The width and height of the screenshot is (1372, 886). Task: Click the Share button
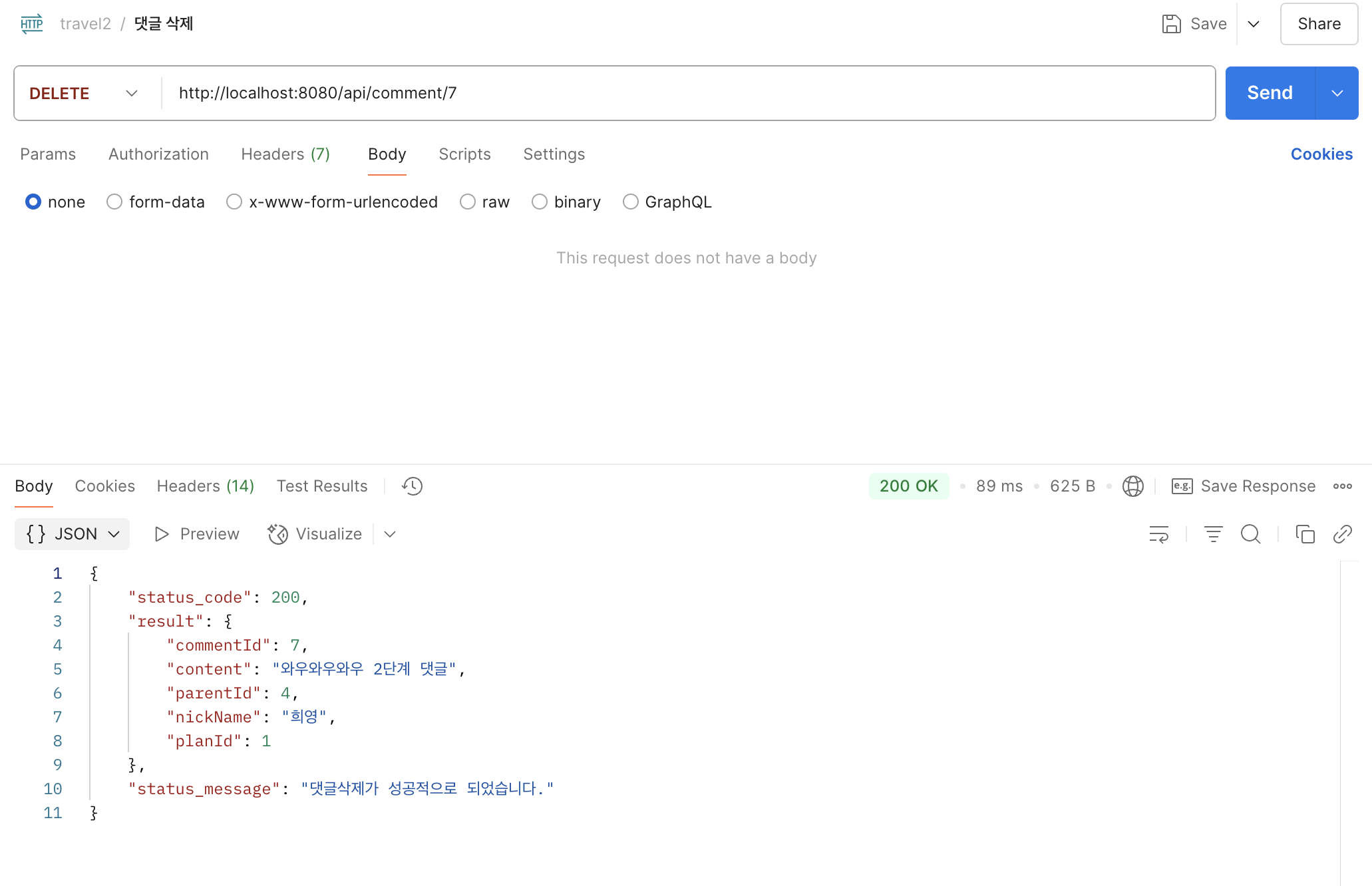[x=1318, y=24]
